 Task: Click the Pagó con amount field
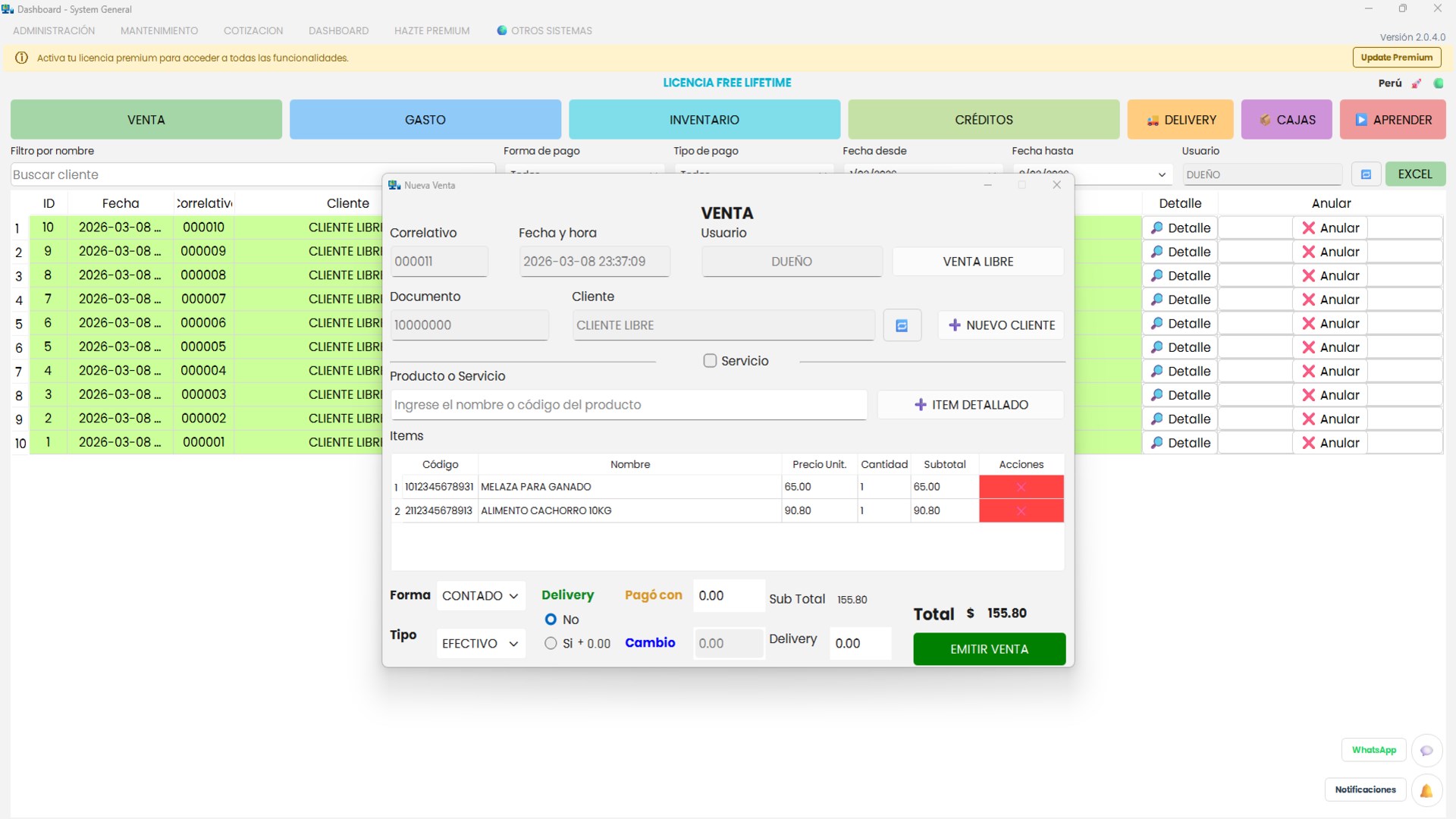[x=728, y=596]
